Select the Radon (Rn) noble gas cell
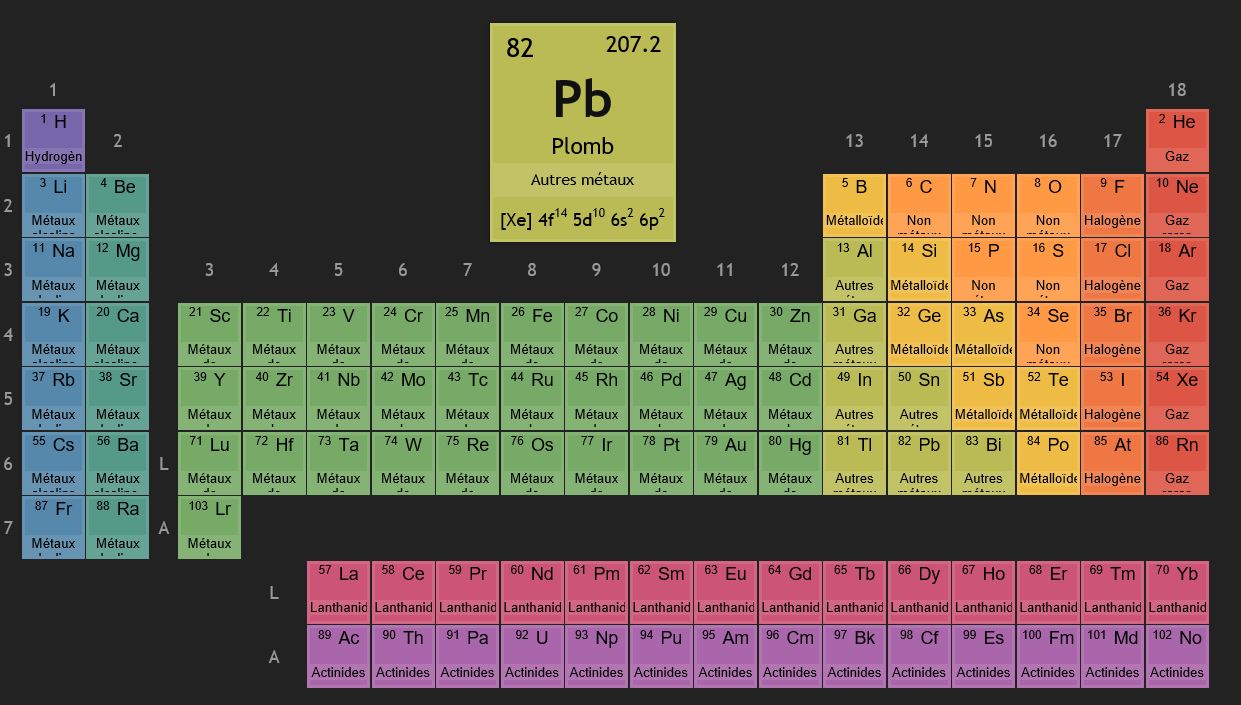1241x705 pixels. pyautogui.click(x=1177, y=463)
